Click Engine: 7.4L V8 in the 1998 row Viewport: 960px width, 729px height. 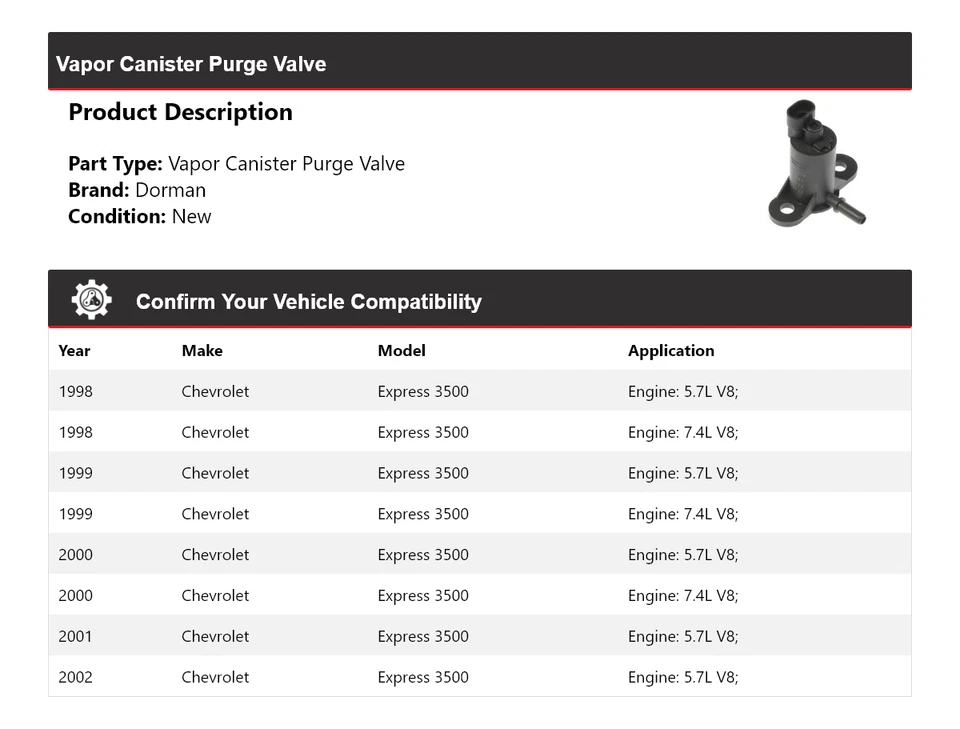[682, 432]
